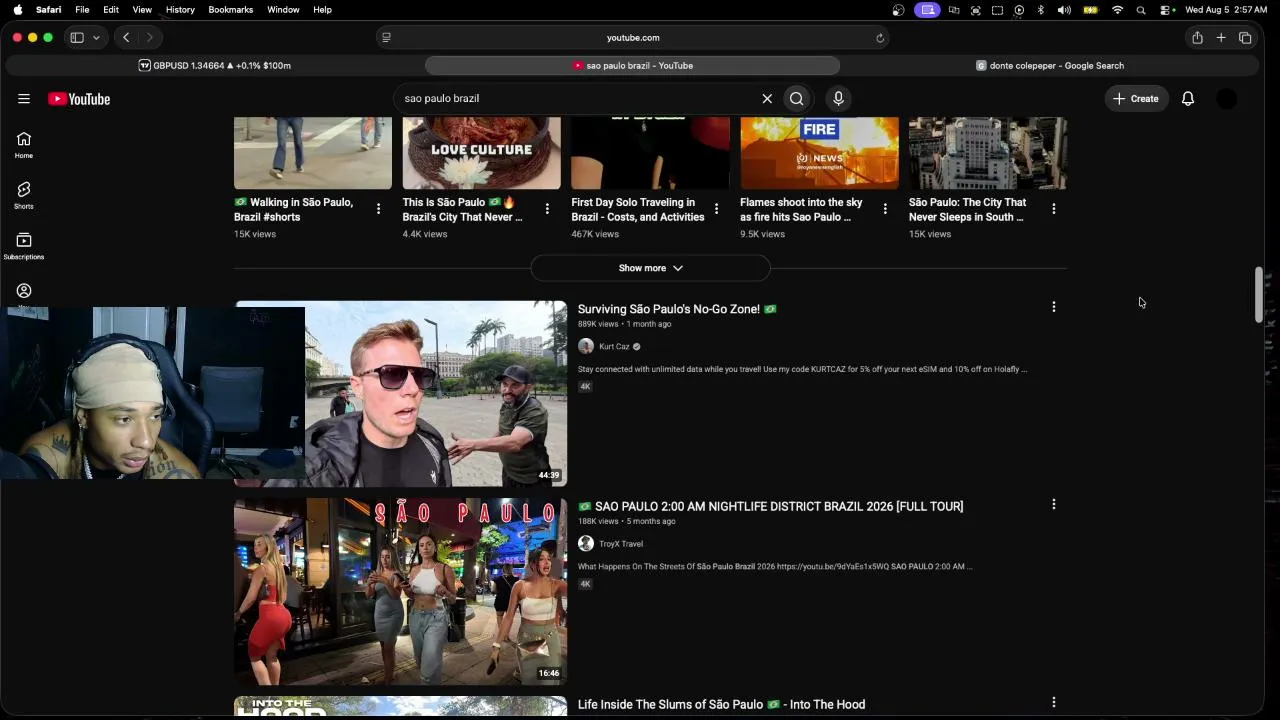Open options for 'Walking in São Paulo' short

point(378,209)
